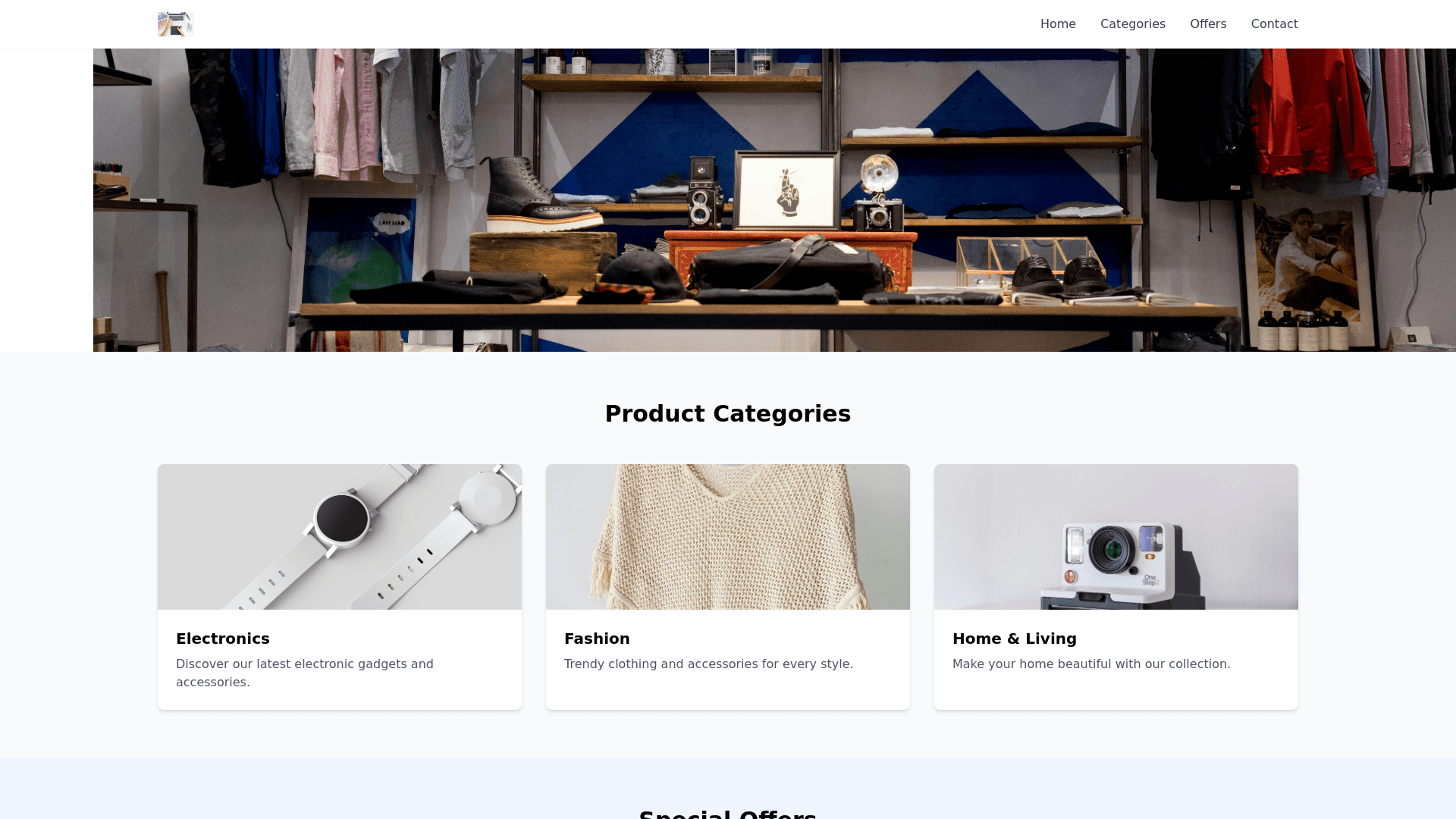Screen dimensions: 1456x819
Task: Click the Product Categories heading
Action: coord(728,413)
